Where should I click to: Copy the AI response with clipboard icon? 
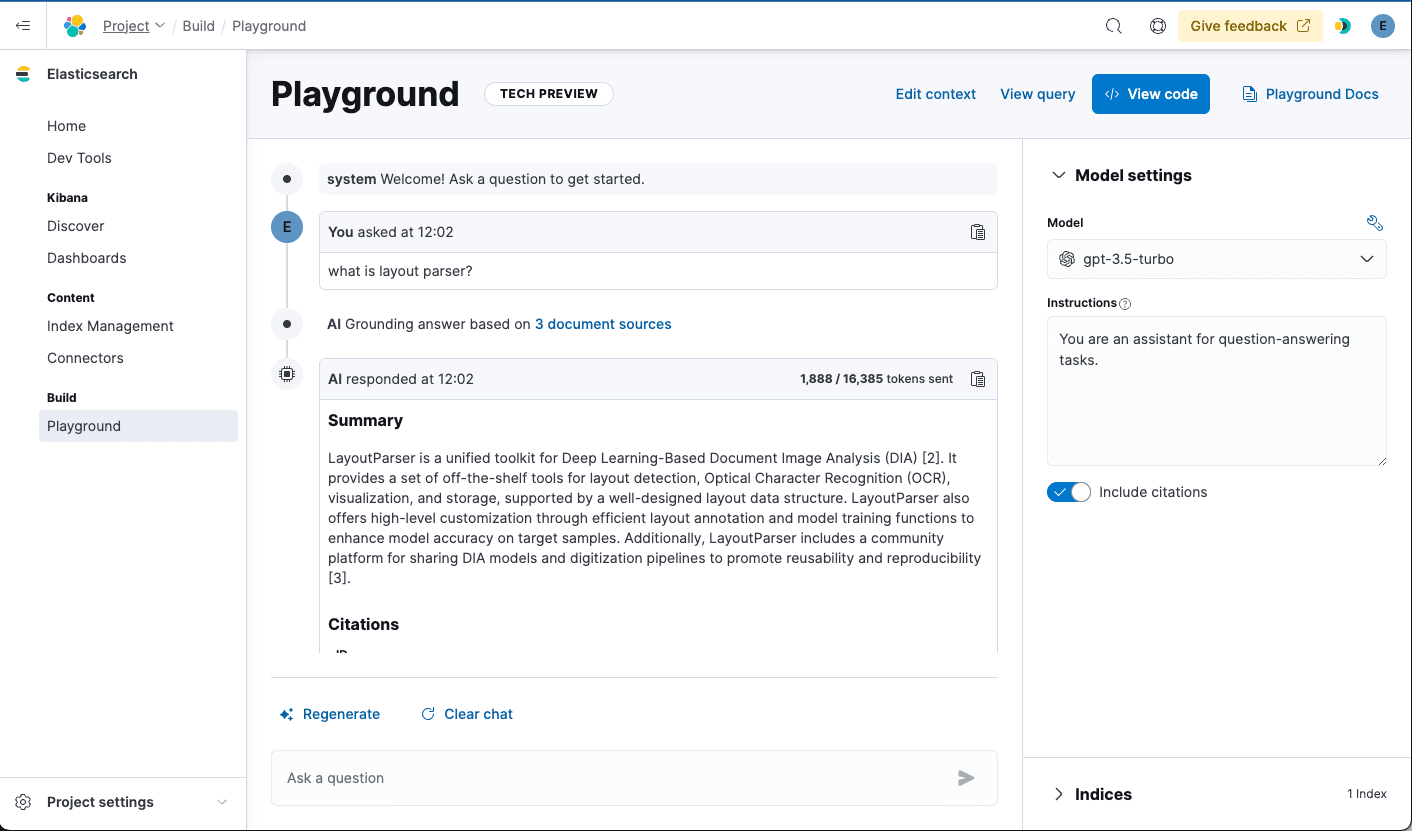pyautogui.click(x=977, y=379)
